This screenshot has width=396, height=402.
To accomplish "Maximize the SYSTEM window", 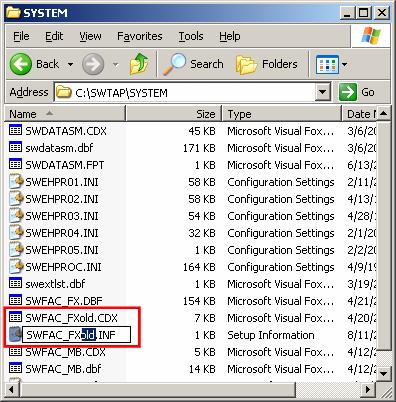I will click(x=364, y=13).
